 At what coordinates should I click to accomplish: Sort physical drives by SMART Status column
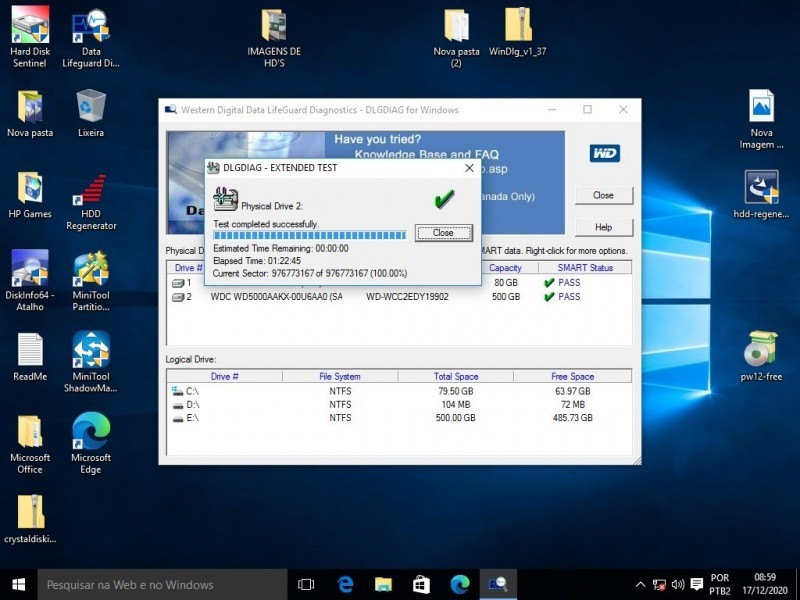(585, 268)
